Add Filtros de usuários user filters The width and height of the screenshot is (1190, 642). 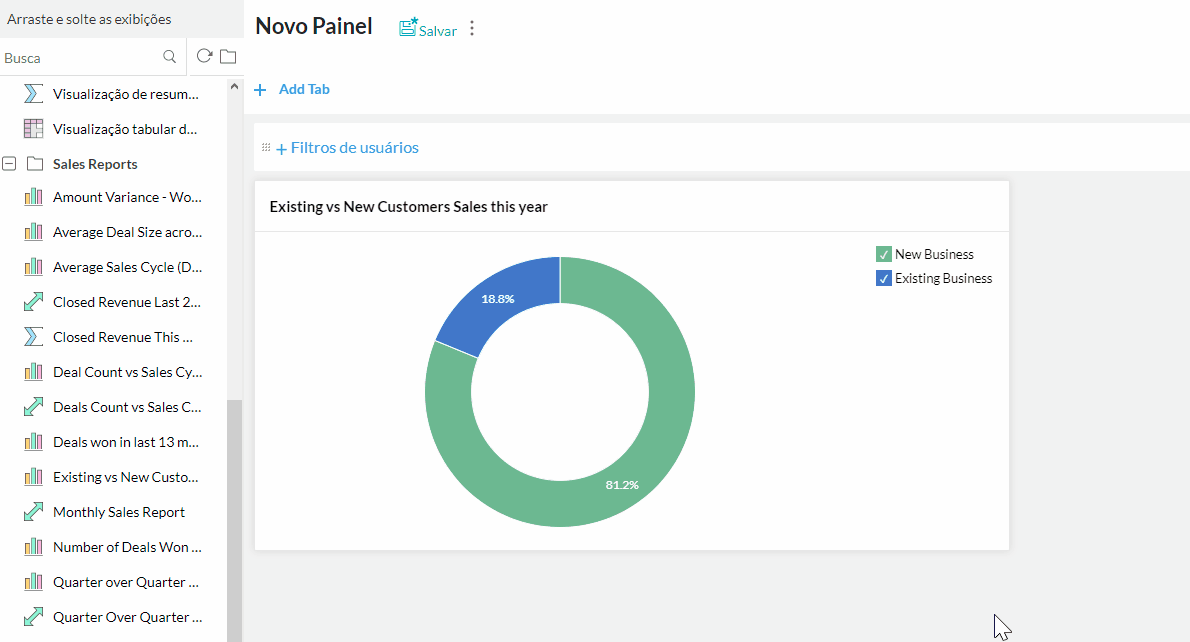pos(348,148)
